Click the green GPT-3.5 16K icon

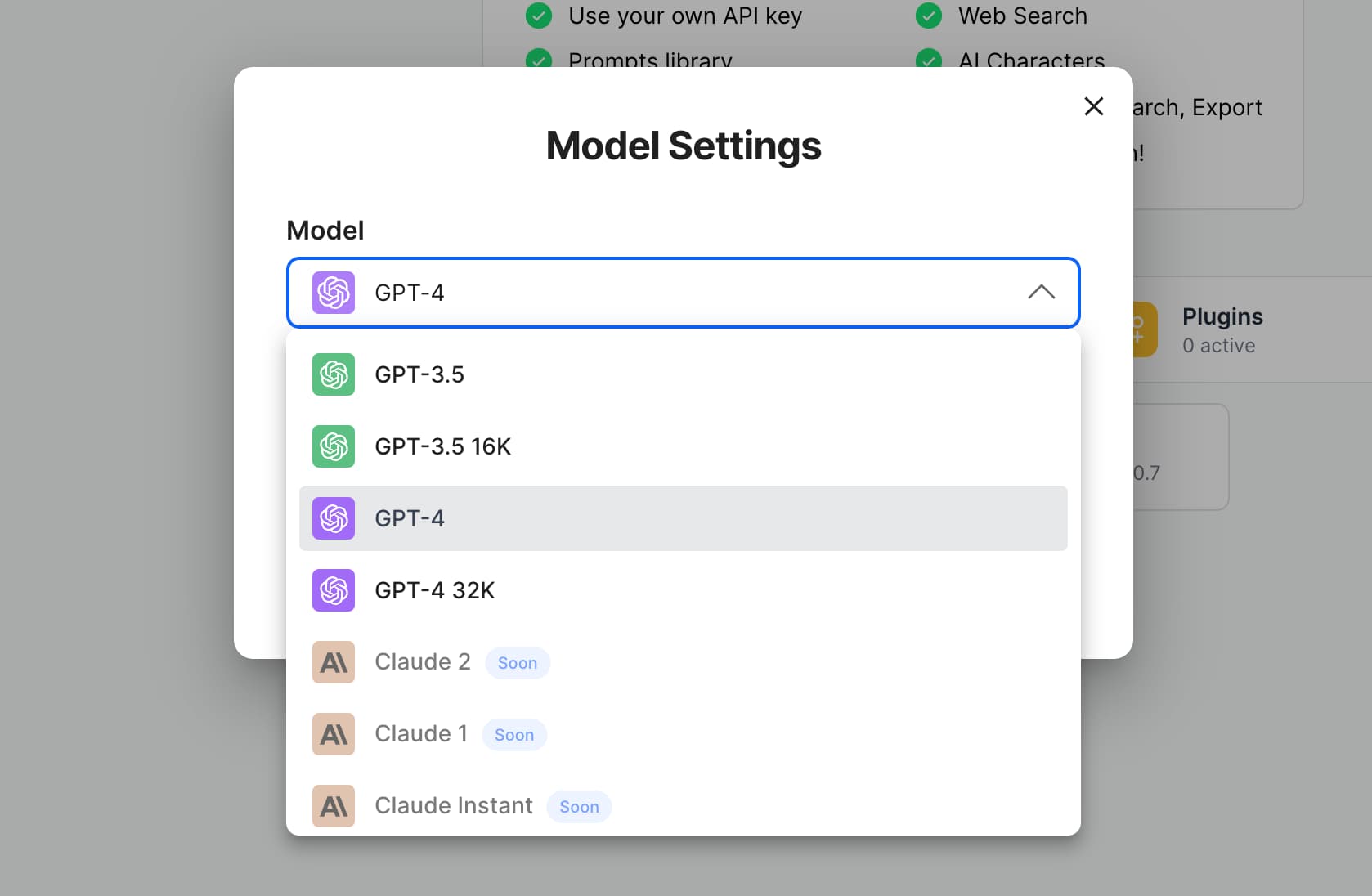click(x=334, y=446)
